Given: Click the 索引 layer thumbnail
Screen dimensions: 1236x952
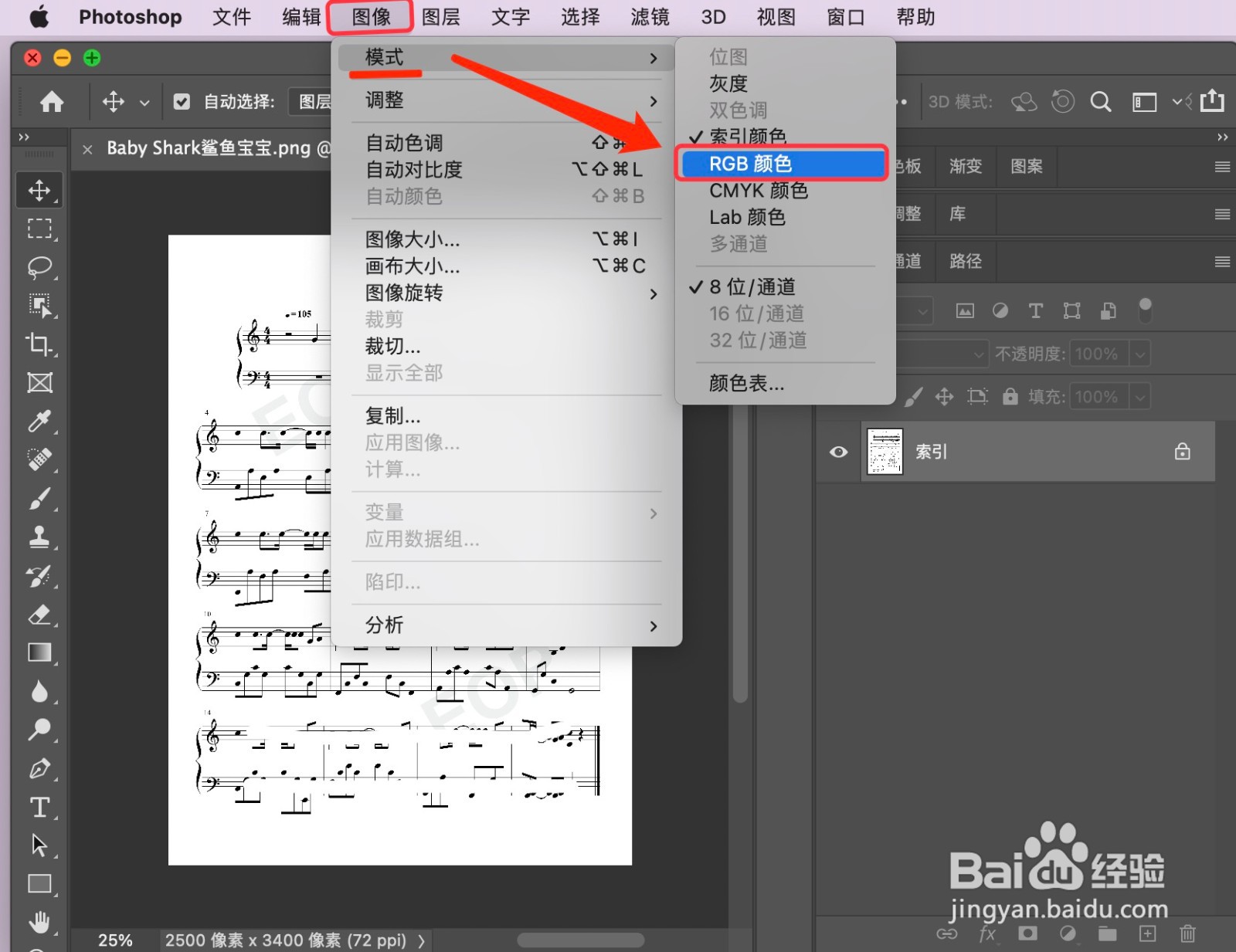Looking at the screenshot, I should (x=885, y=452).
